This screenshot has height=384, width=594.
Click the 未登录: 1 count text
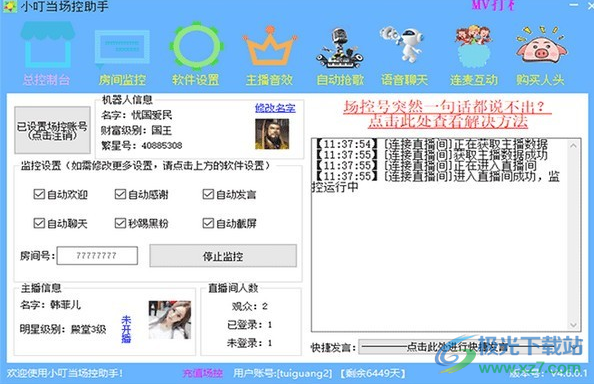249,343
